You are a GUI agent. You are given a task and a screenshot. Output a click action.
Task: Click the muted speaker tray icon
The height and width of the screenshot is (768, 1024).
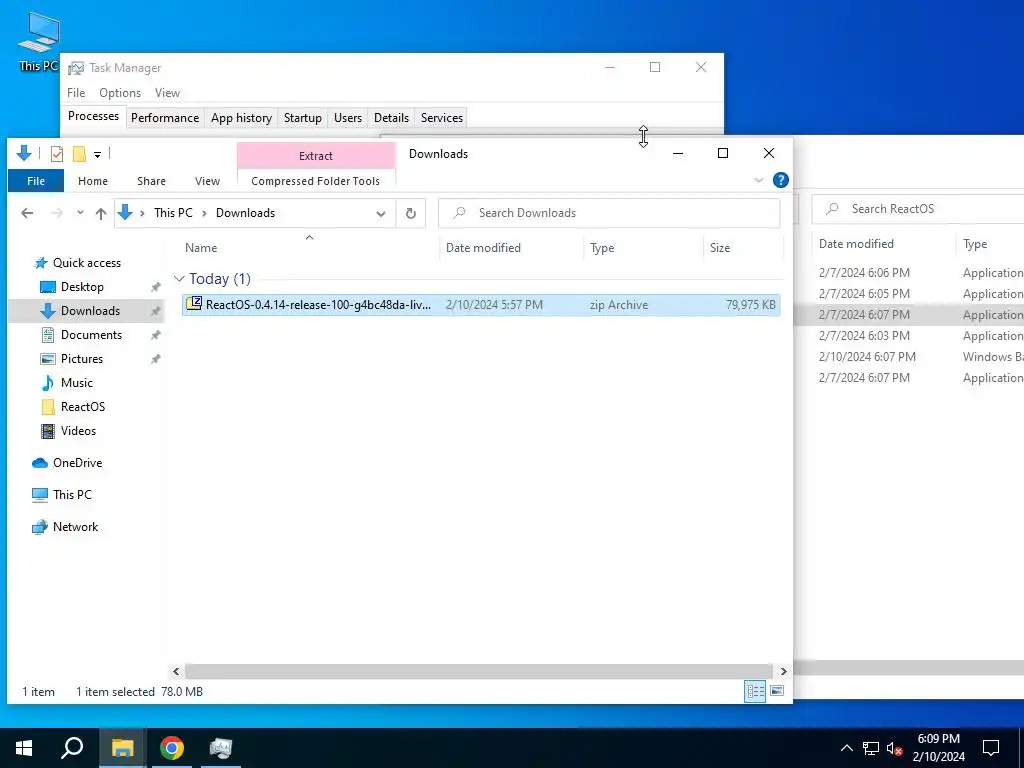(895, 748)
